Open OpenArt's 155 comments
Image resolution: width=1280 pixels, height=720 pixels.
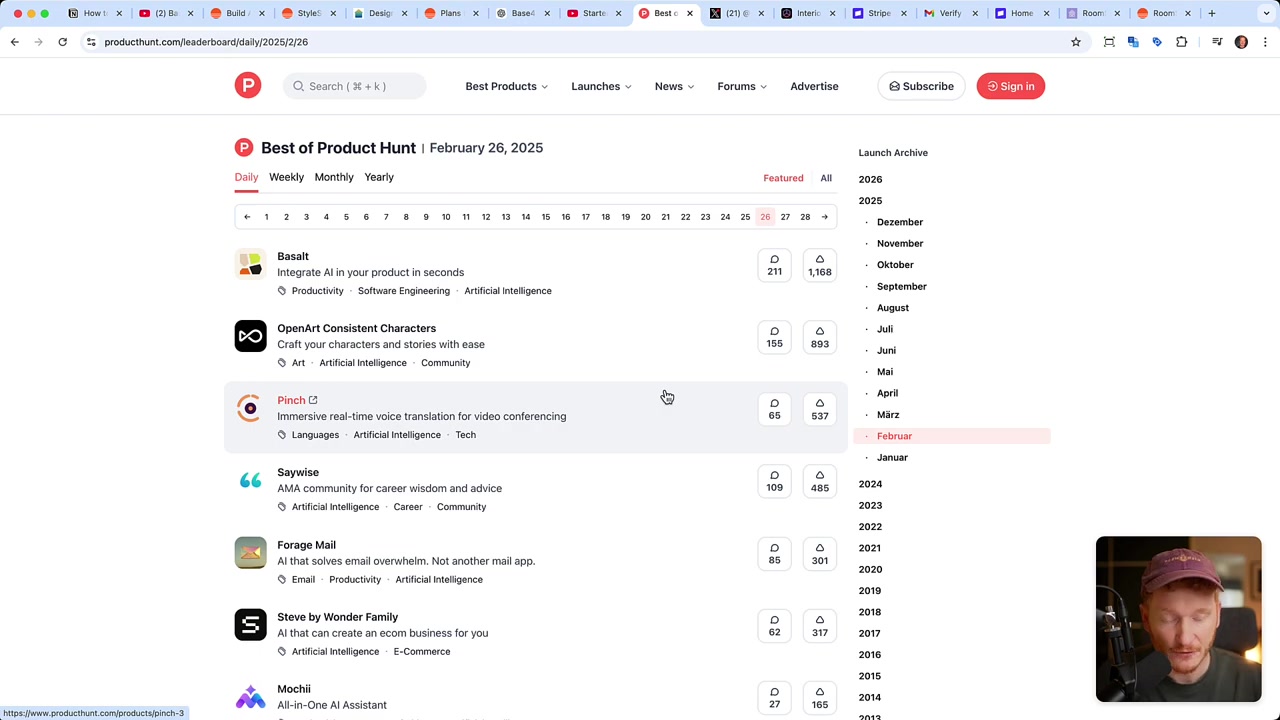point(775,337)
